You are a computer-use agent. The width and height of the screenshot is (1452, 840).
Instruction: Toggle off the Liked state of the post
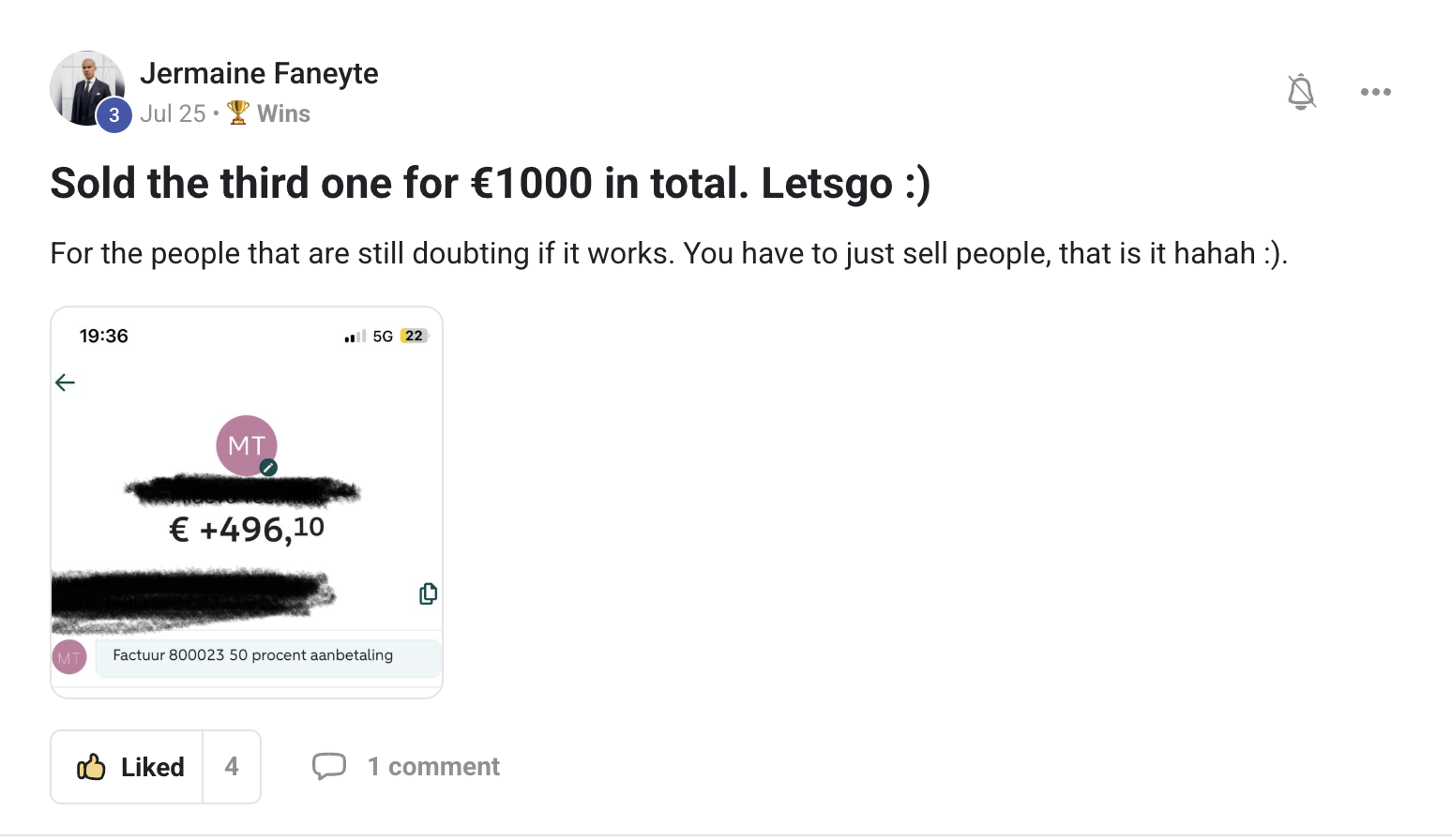click(131, 766)
